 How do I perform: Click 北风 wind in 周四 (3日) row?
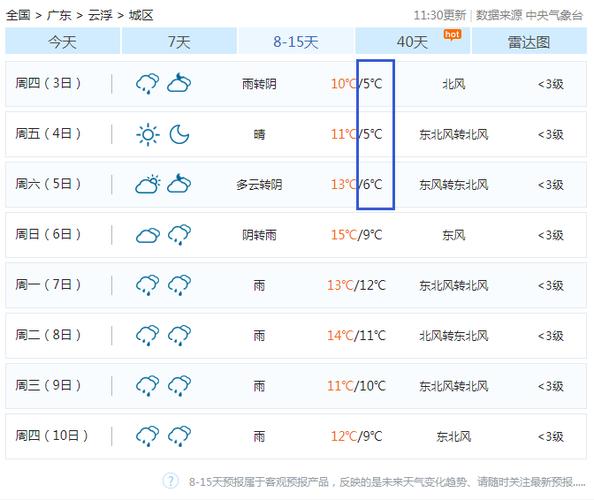(454, 84)
